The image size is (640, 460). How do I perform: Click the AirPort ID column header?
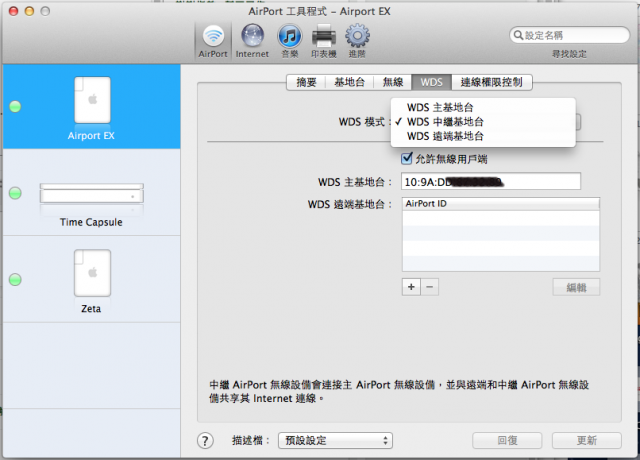coord(501,204)
